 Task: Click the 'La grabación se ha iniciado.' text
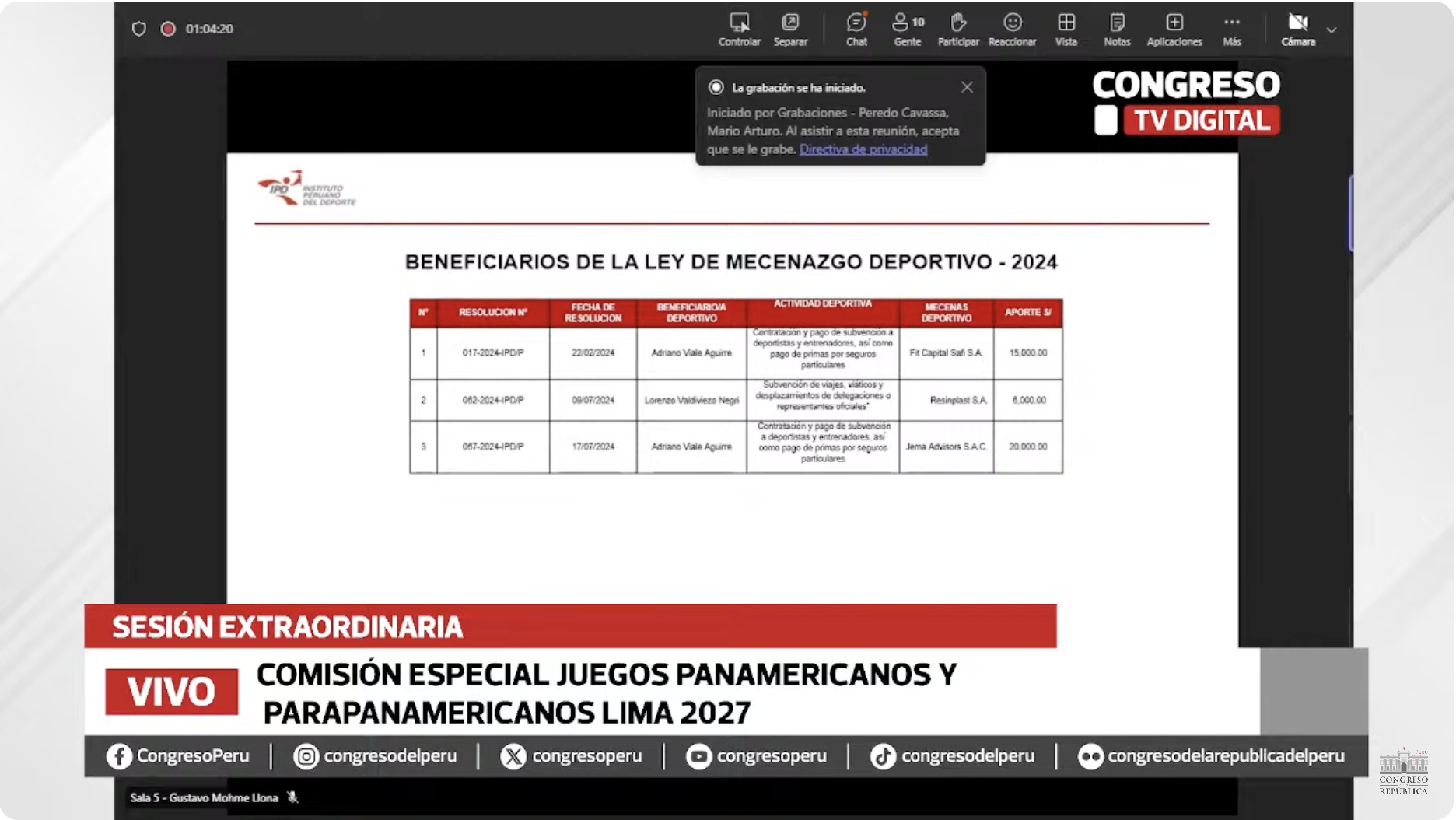coord(799,88)
